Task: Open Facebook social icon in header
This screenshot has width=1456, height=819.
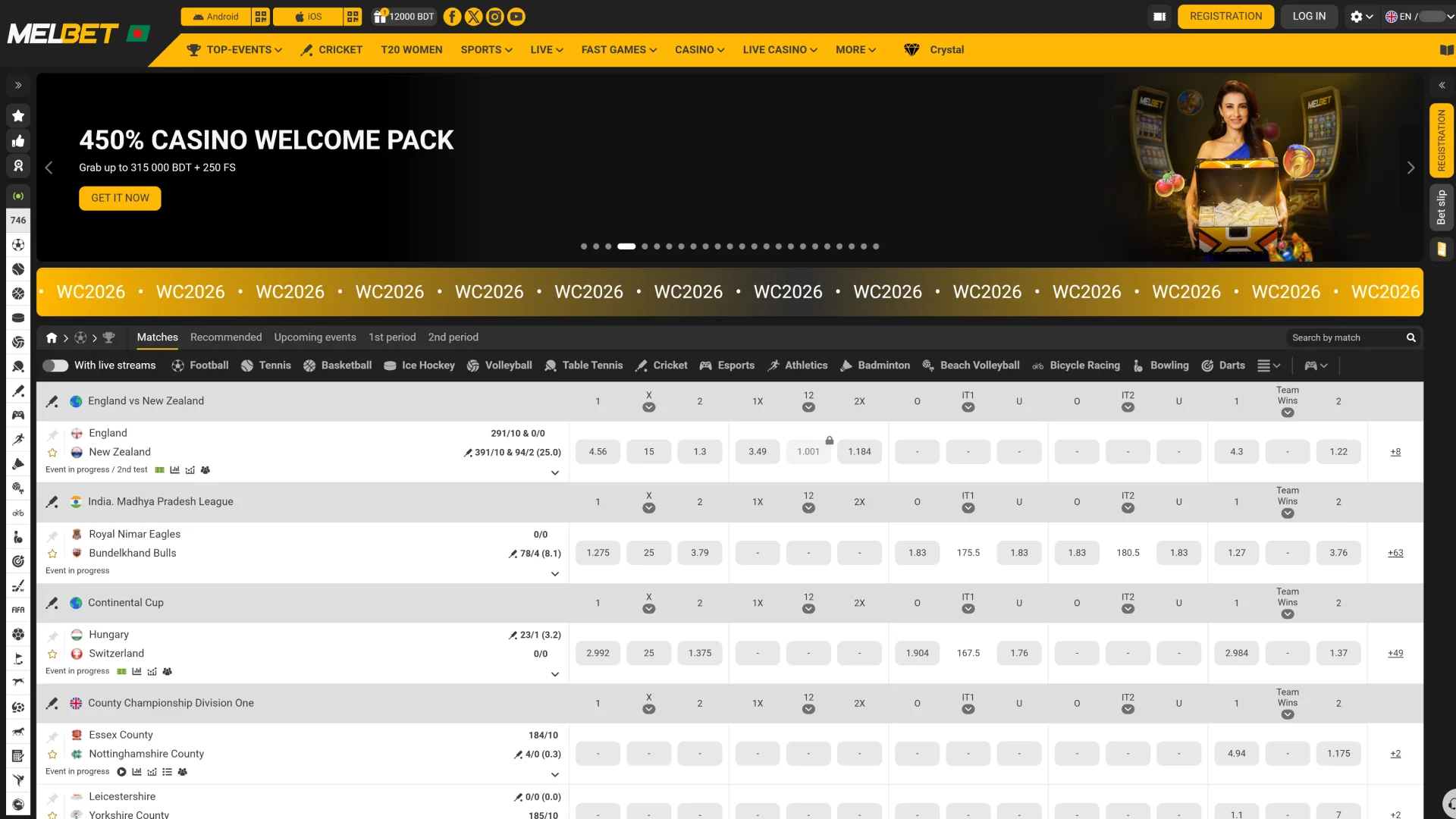Action: (452, 17)
